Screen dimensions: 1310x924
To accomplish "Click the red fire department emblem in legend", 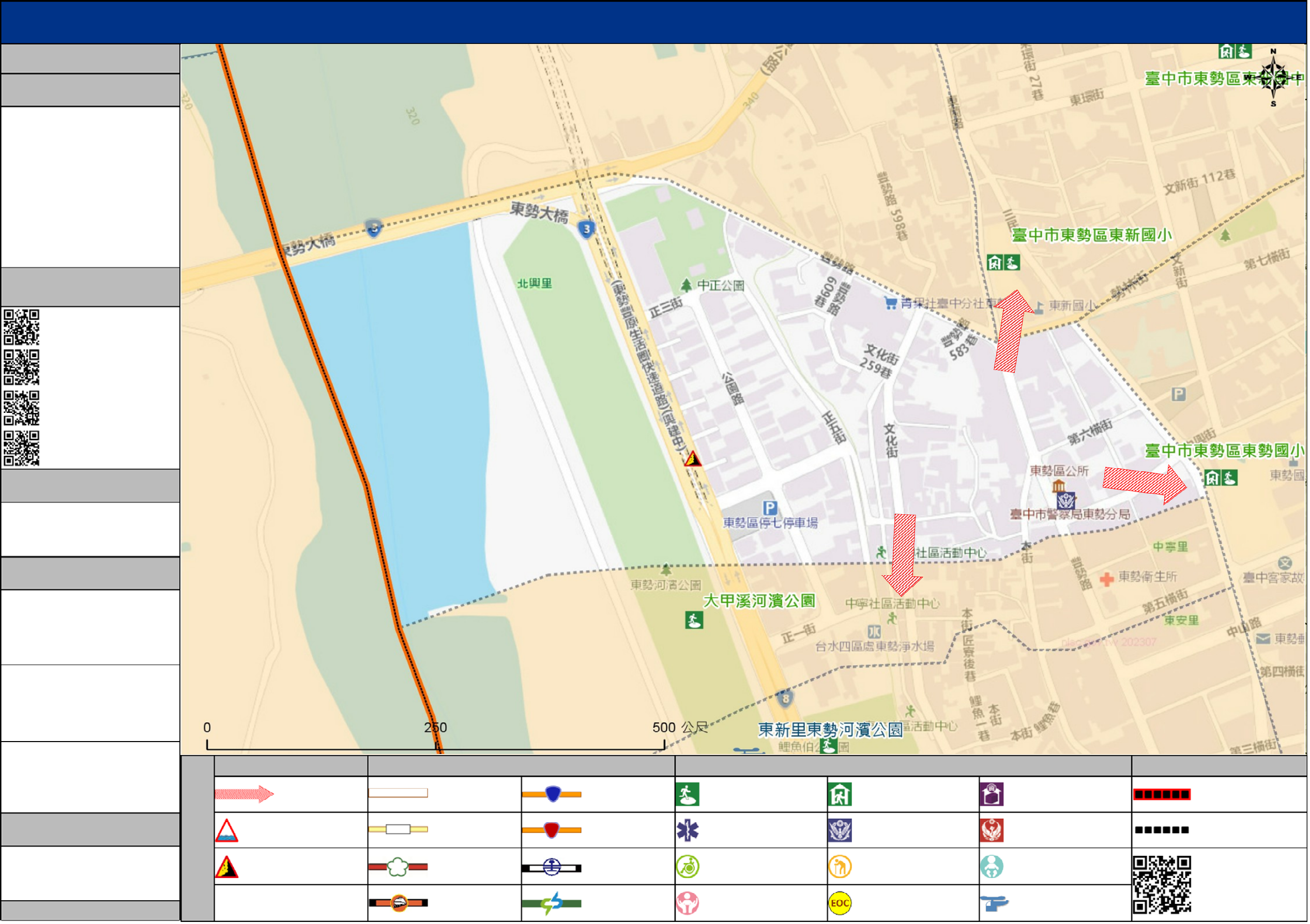I will (x=993, y=830).
